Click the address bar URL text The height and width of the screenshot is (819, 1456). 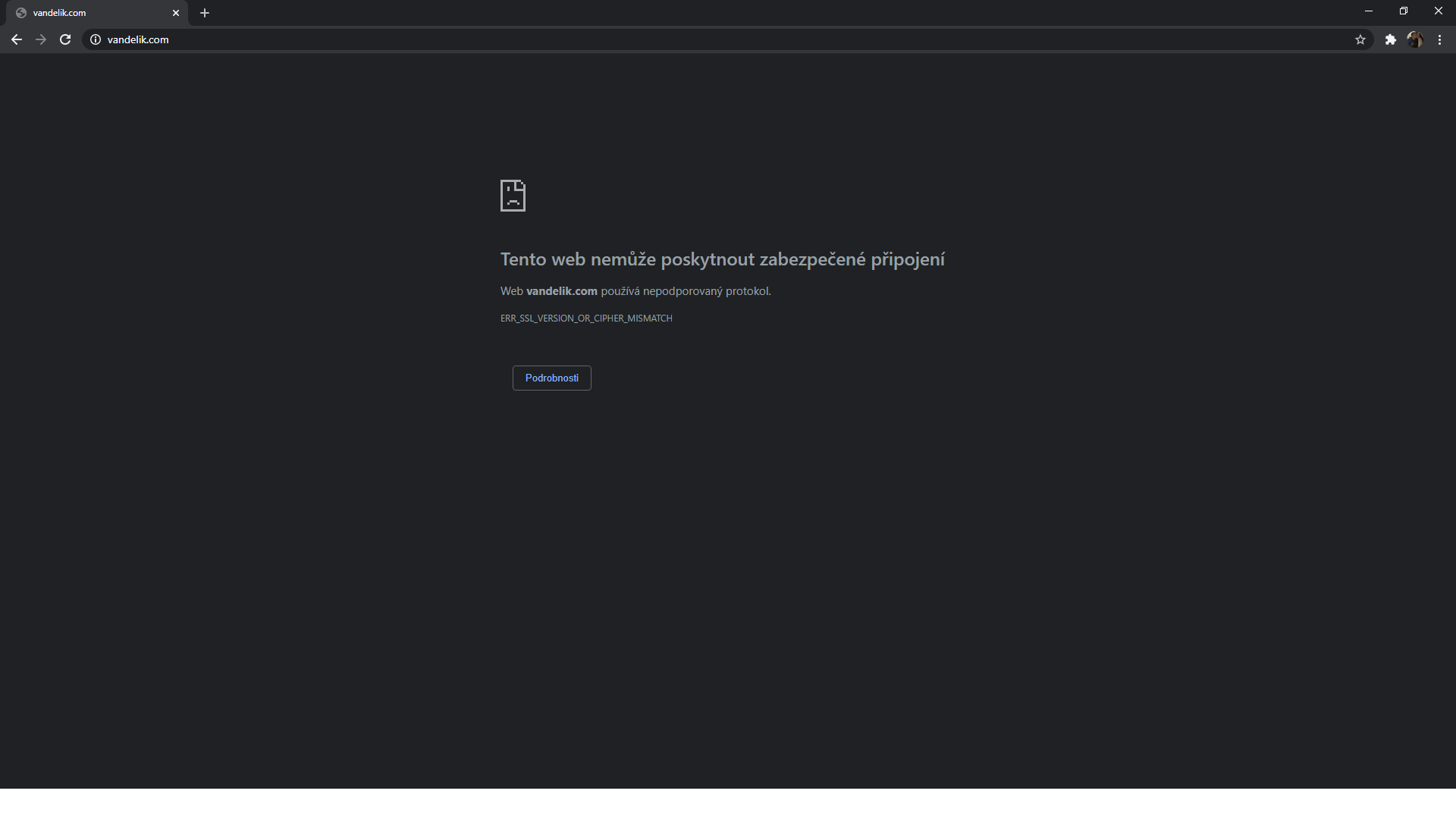click(x=138, y=39)
